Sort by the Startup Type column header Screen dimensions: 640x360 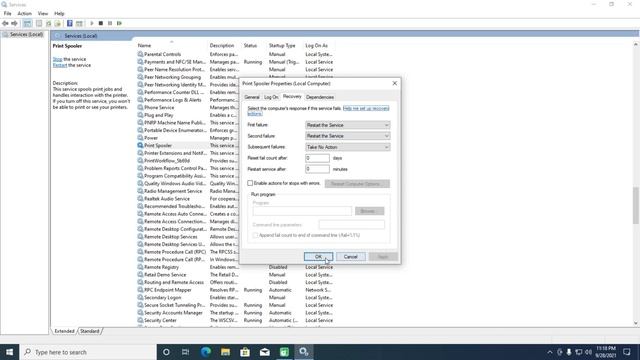pos(285,46)
